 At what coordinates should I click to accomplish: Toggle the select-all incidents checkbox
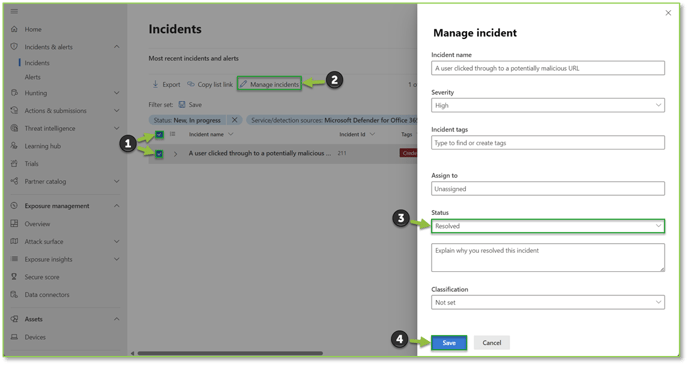(x=159, y=134)
